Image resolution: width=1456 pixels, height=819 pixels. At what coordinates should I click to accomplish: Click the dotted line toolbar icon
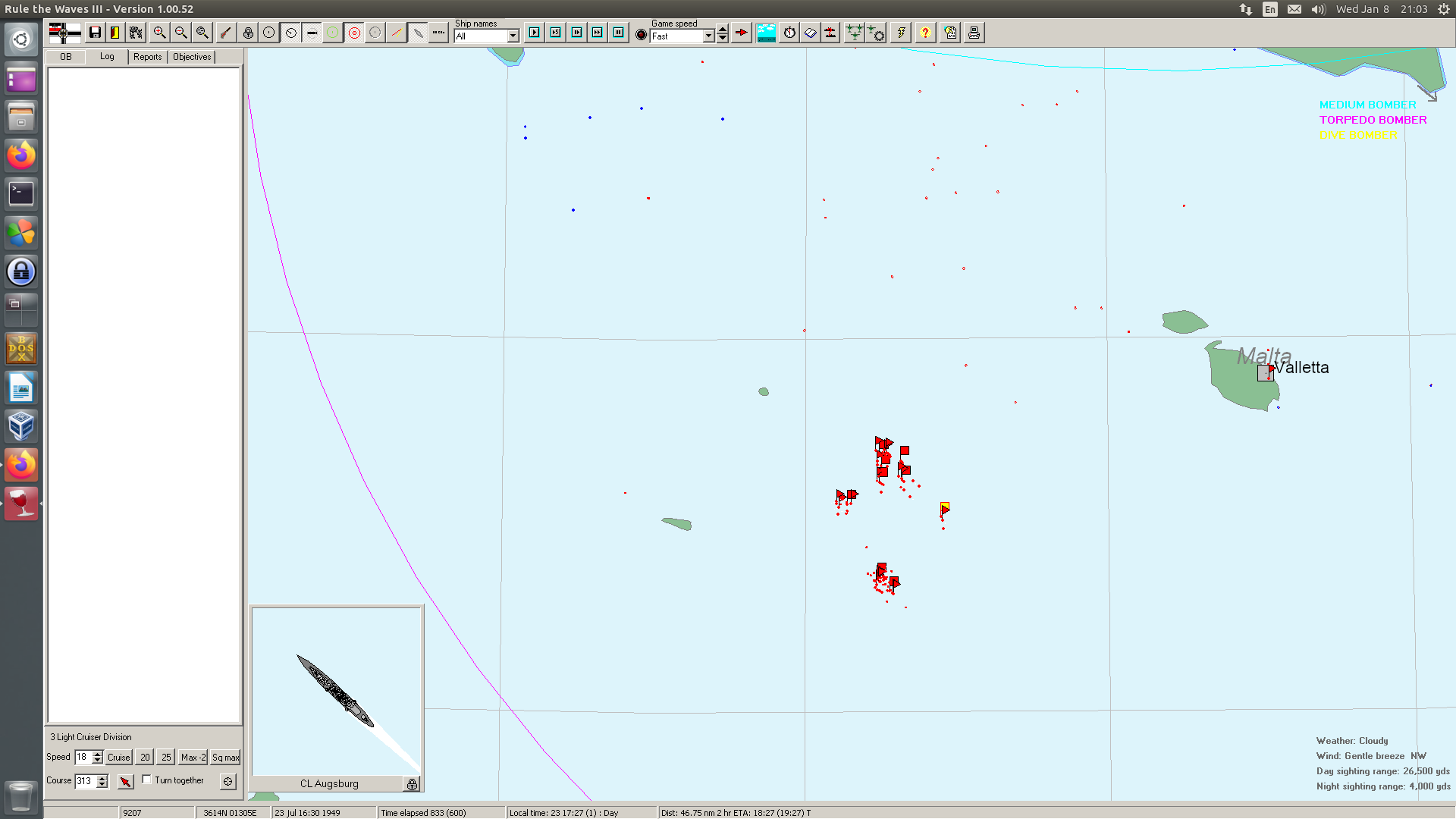point(438,33)
